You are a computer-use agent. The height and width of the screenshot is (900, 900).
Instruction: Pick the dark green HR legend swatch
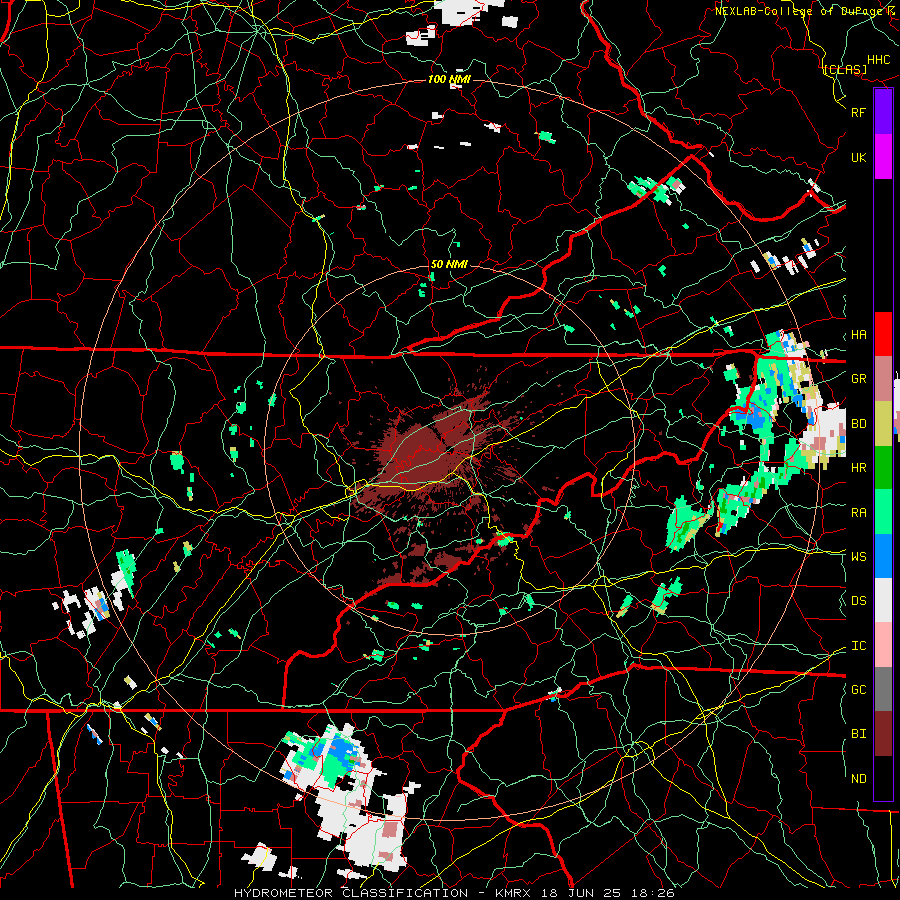pos(883,467)
